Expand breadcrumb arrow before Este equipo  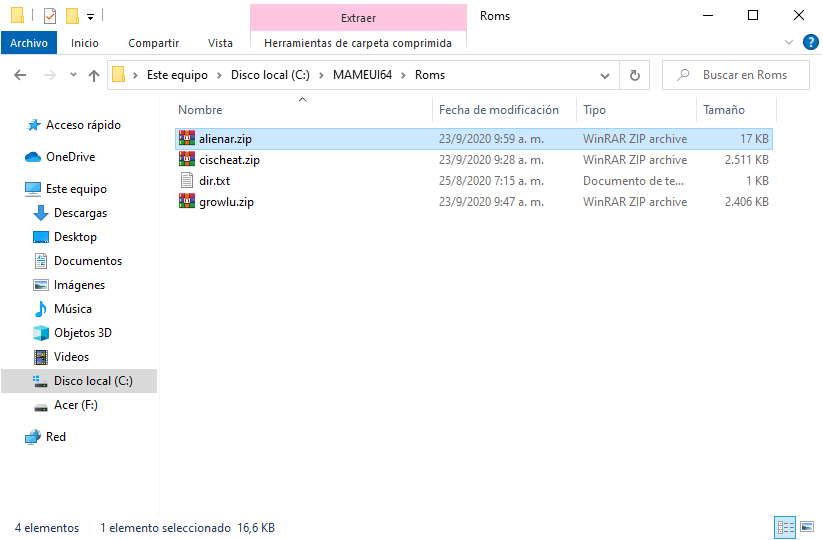(135, 76)
